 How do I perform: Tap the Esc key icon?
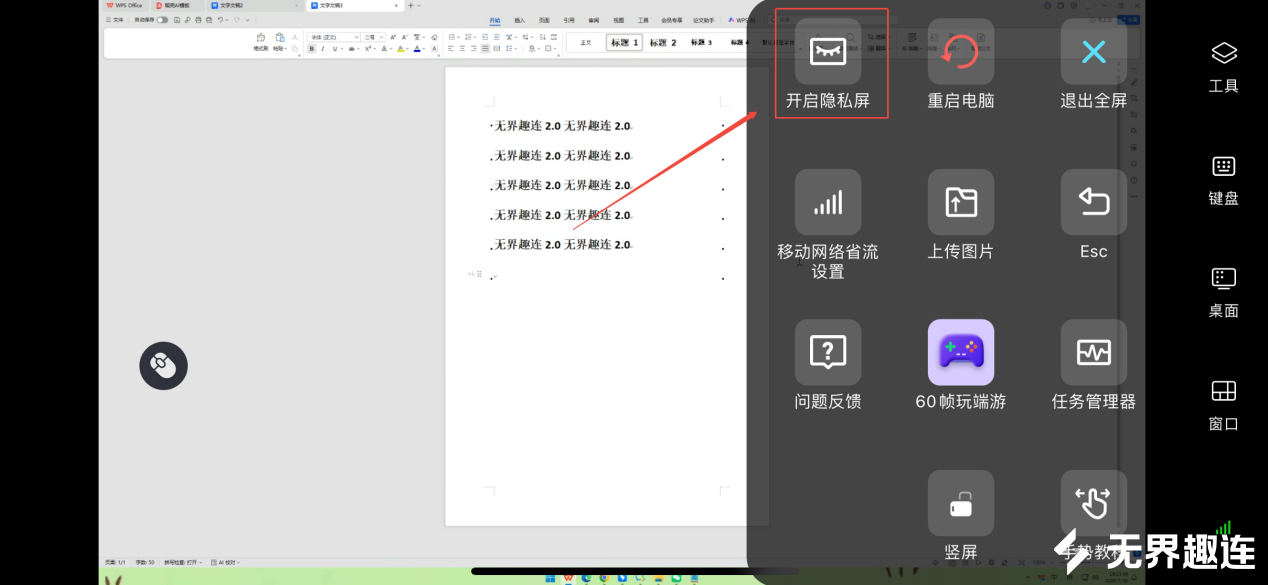1094,202
